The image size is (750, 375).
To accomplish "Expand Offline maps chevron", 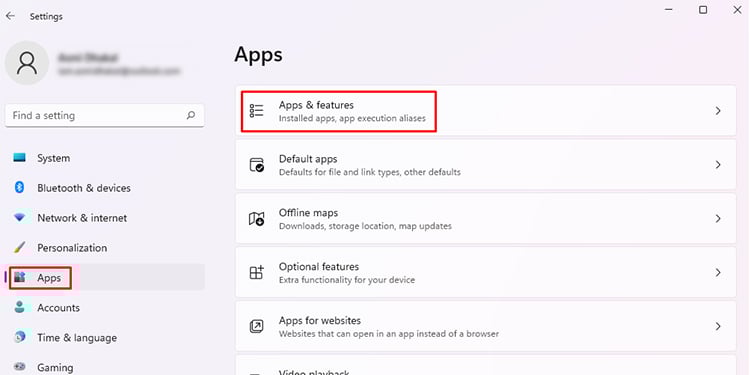I will click(x=717, y=219).
